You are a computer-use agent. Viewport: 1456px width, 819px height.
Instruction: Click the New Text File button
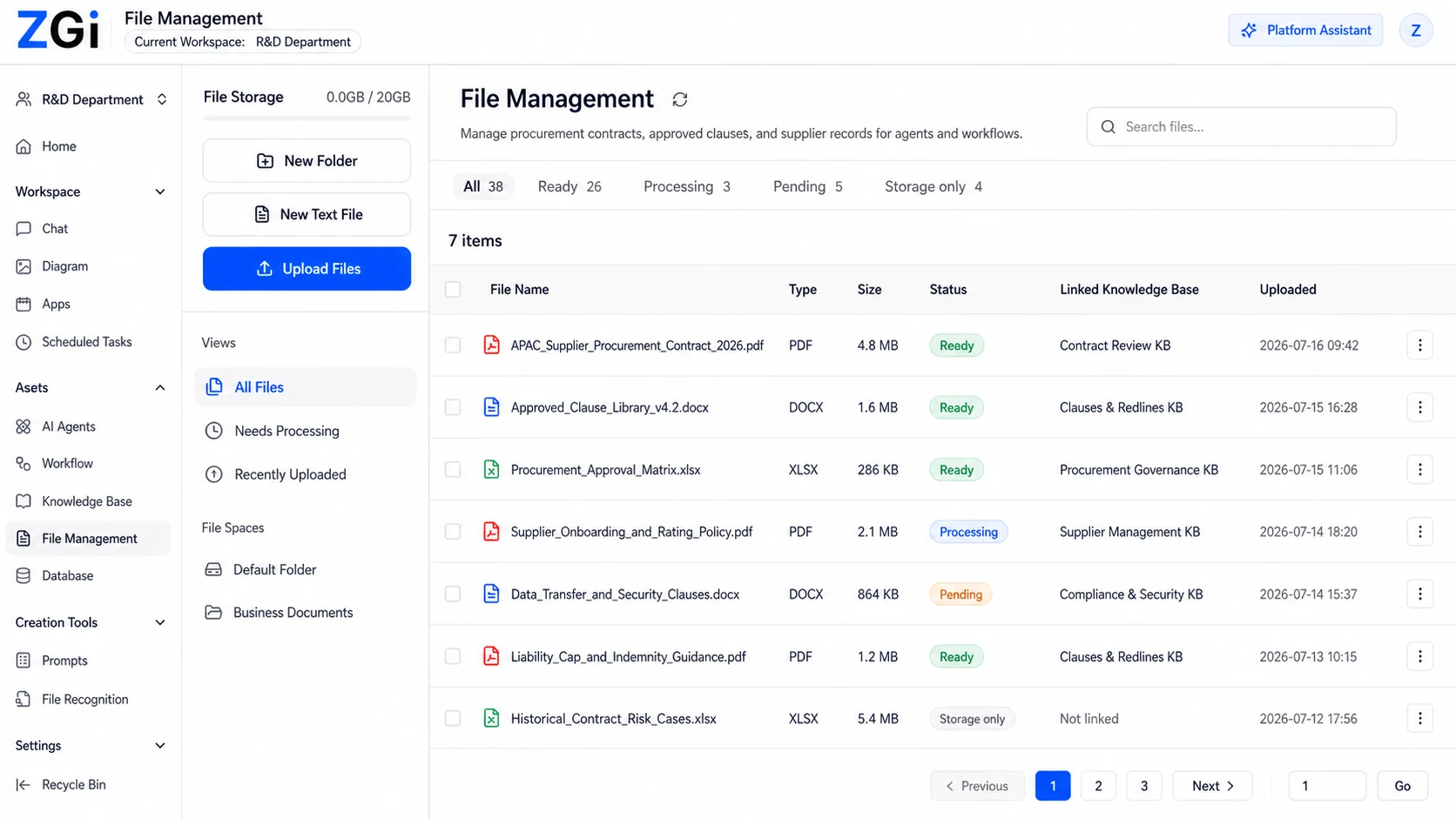(307, 215)
